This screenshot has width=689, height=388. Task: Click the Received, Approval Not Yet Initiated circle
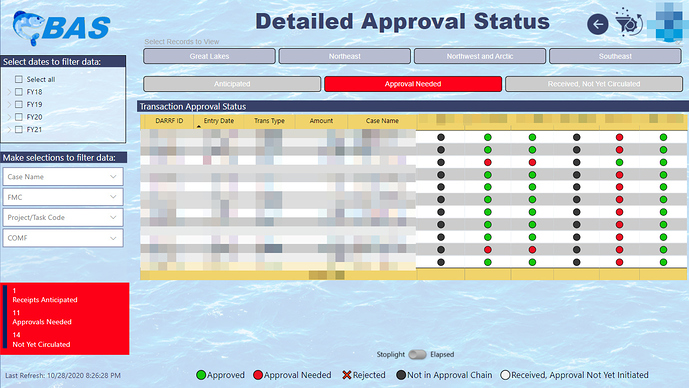tap(505, 375)
